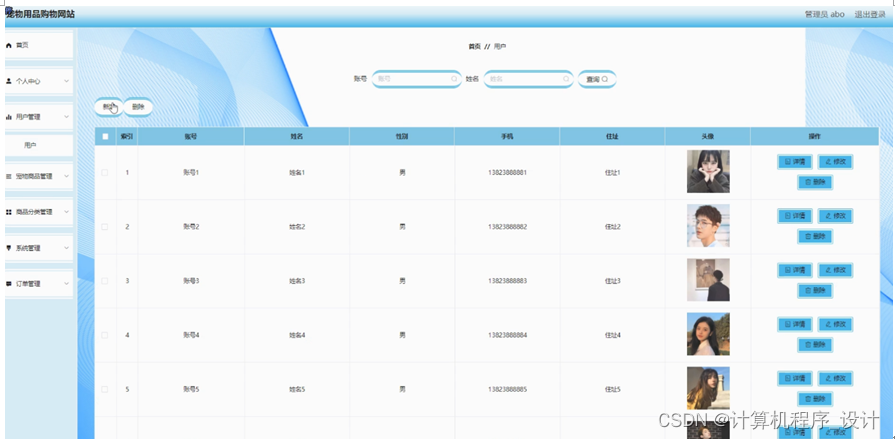Click magnifier icon inside 姓名 search field
The image size is (895, 439).
[566, 79]
